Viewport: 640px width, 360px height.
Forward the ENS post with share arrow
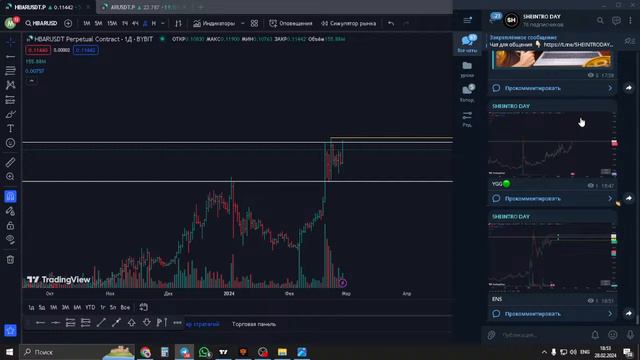pos(629,313)
